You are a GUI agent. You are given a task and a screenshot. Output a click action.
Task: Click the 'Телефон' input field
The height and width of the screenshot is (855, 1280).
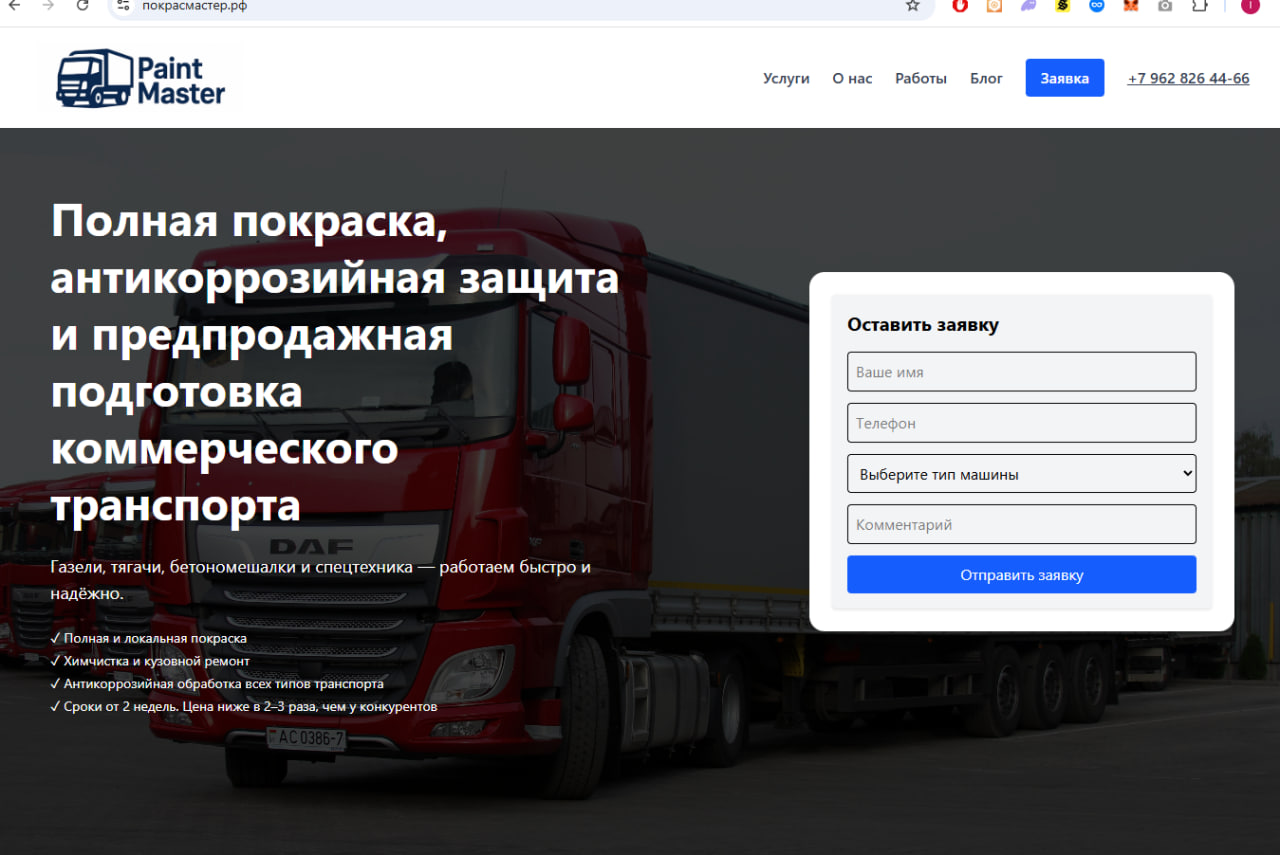pos(1021,422)
